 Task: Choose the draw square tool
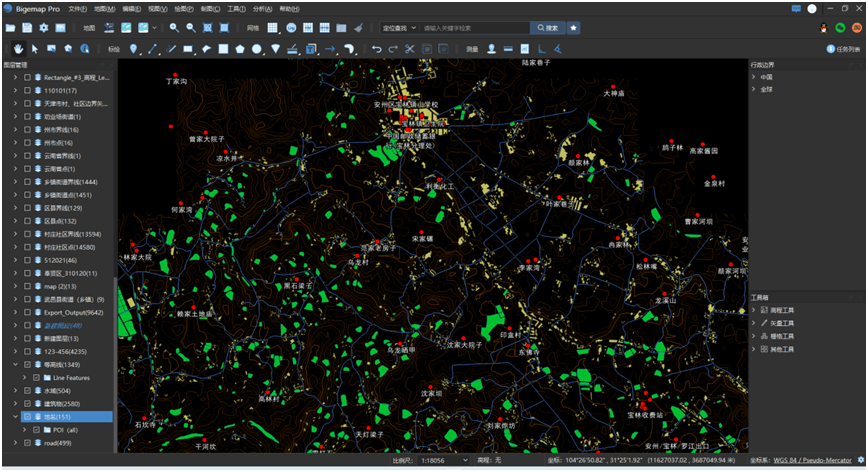click(223, 49)
